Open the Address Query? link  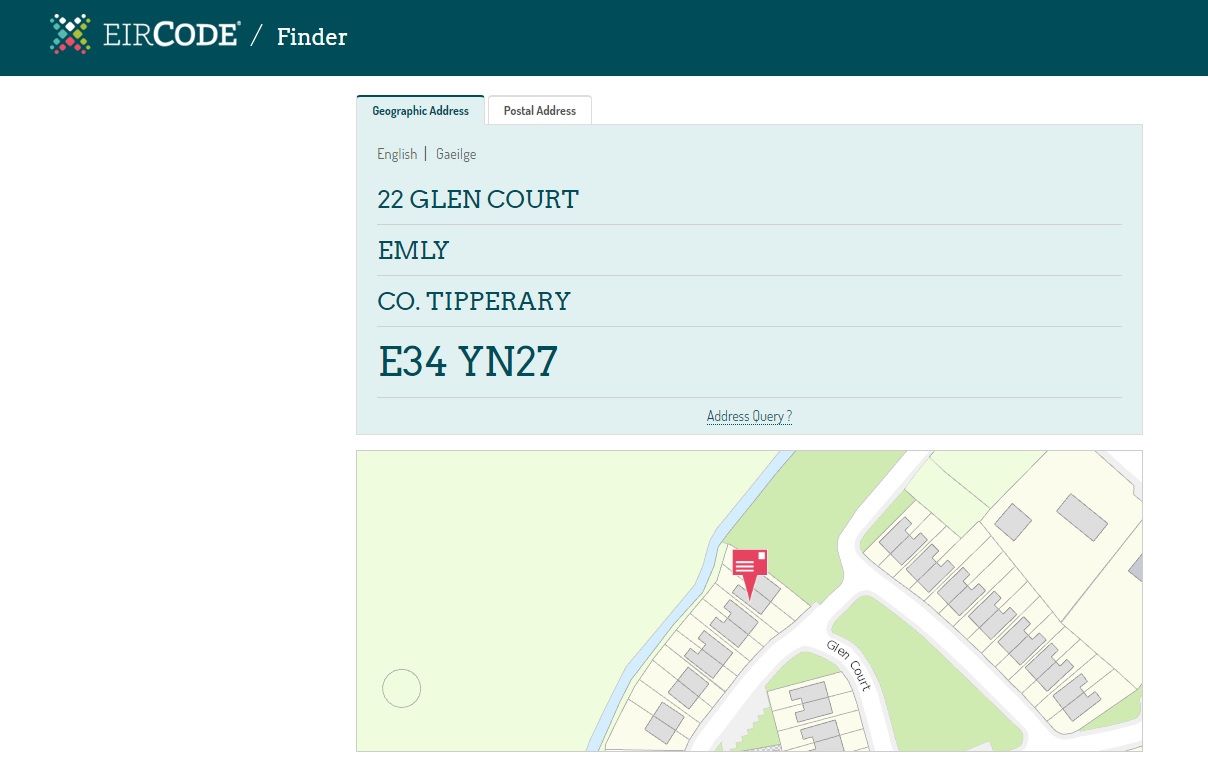(749, 416)
